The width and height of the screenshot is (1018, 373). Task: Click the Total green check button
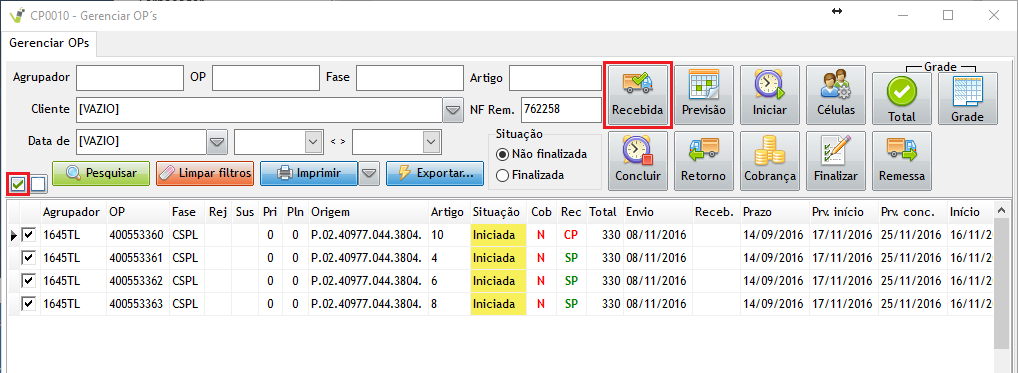[x=902, y=98]
